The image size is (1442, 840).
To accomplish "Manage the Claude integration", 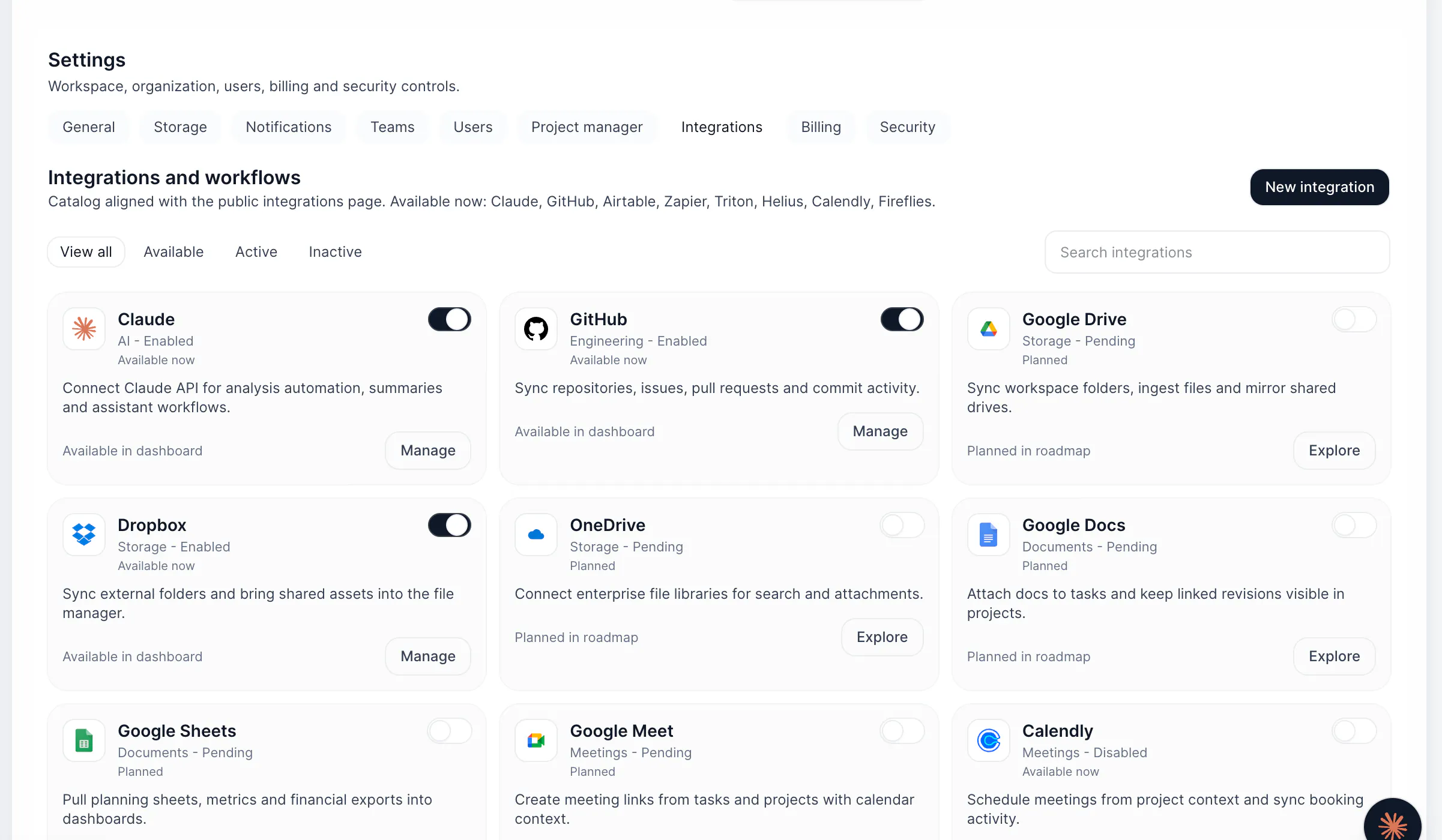I will tap(428, 451).
